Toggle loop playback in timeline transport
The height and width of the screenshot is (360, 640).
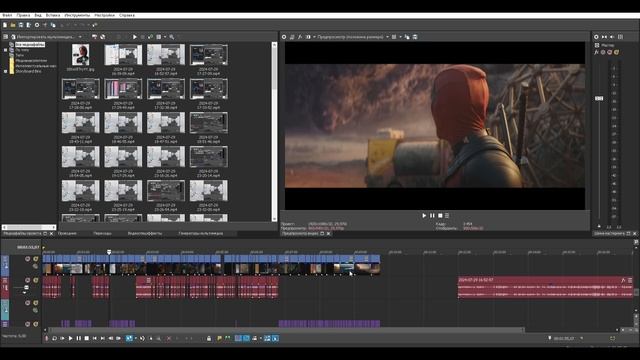pos(54,338)
